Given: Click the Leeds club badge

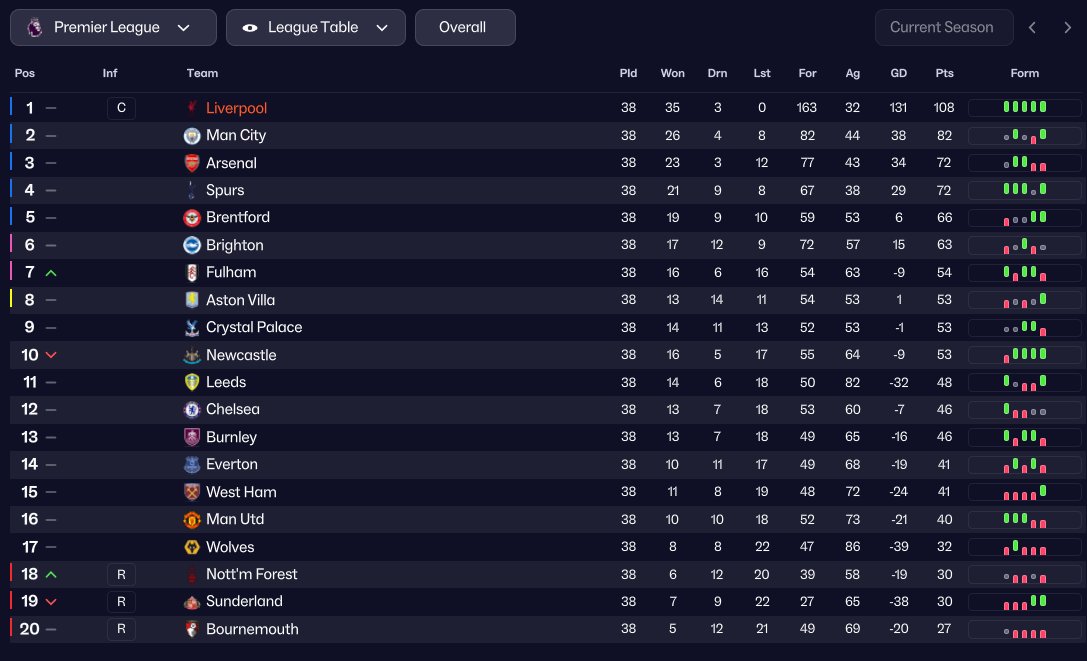Looking at the screenshot, I should click(x=192, y=382).
